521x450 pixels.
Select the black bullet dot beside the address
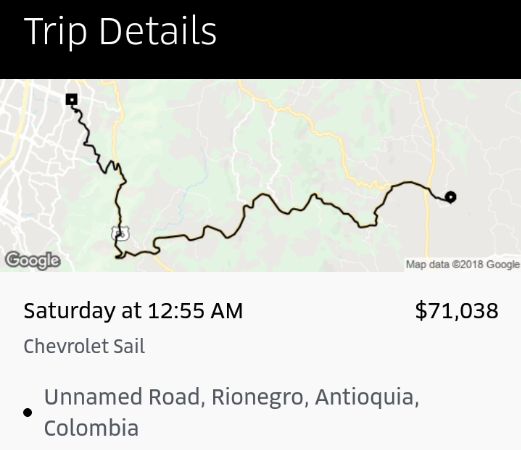tap(28, 413)
